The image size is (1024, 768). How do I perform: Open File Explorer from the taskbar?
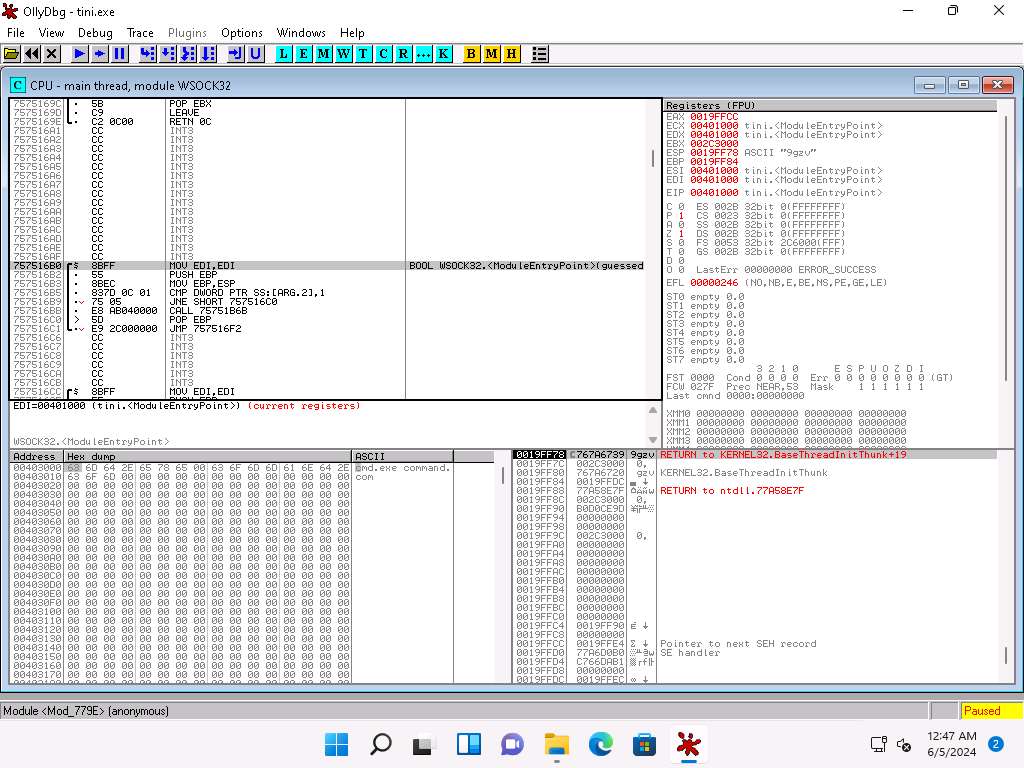[555, 744]
